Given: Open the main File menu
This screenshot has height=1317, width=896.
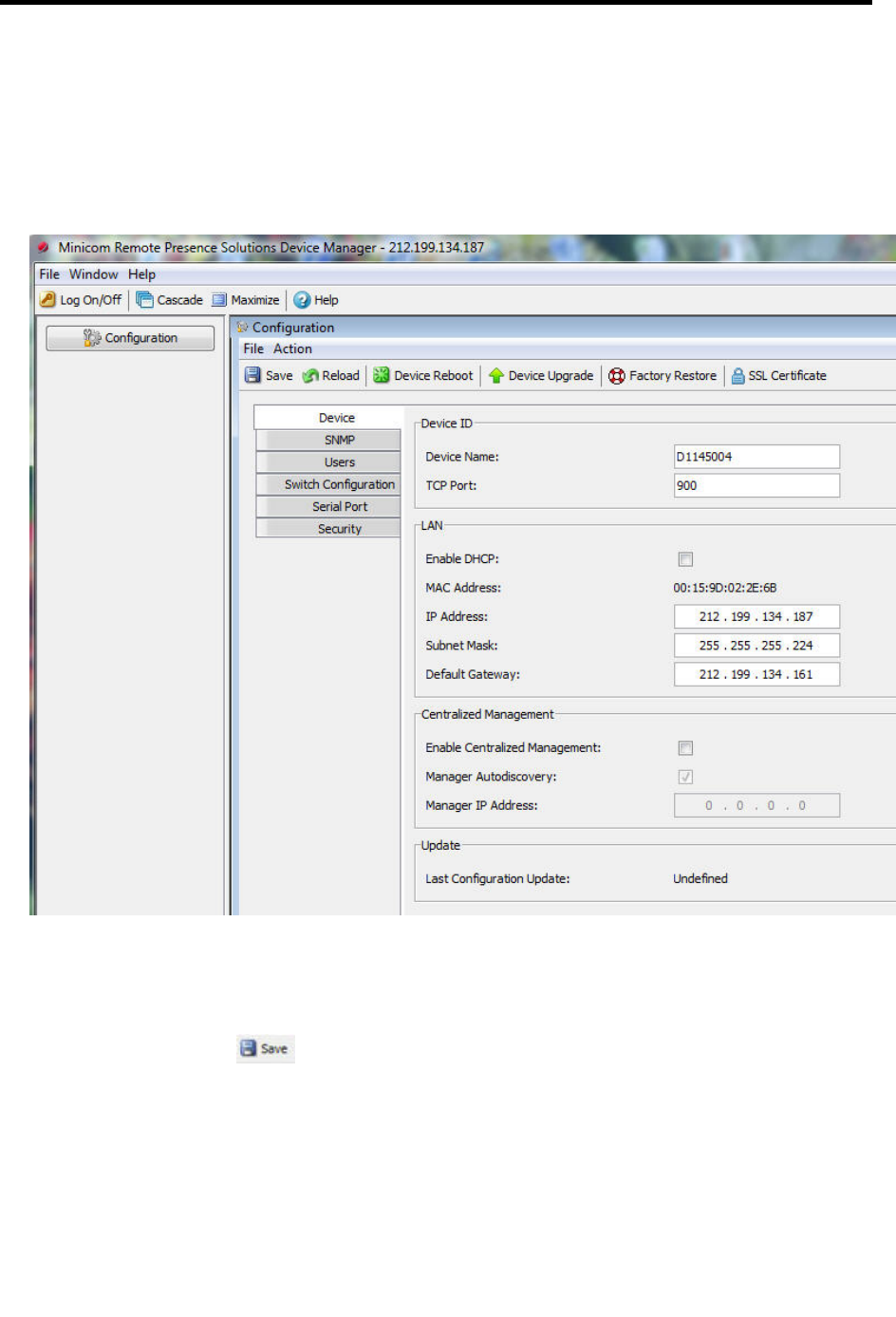Looking at the screenshot, I should (x=49, y=273).
